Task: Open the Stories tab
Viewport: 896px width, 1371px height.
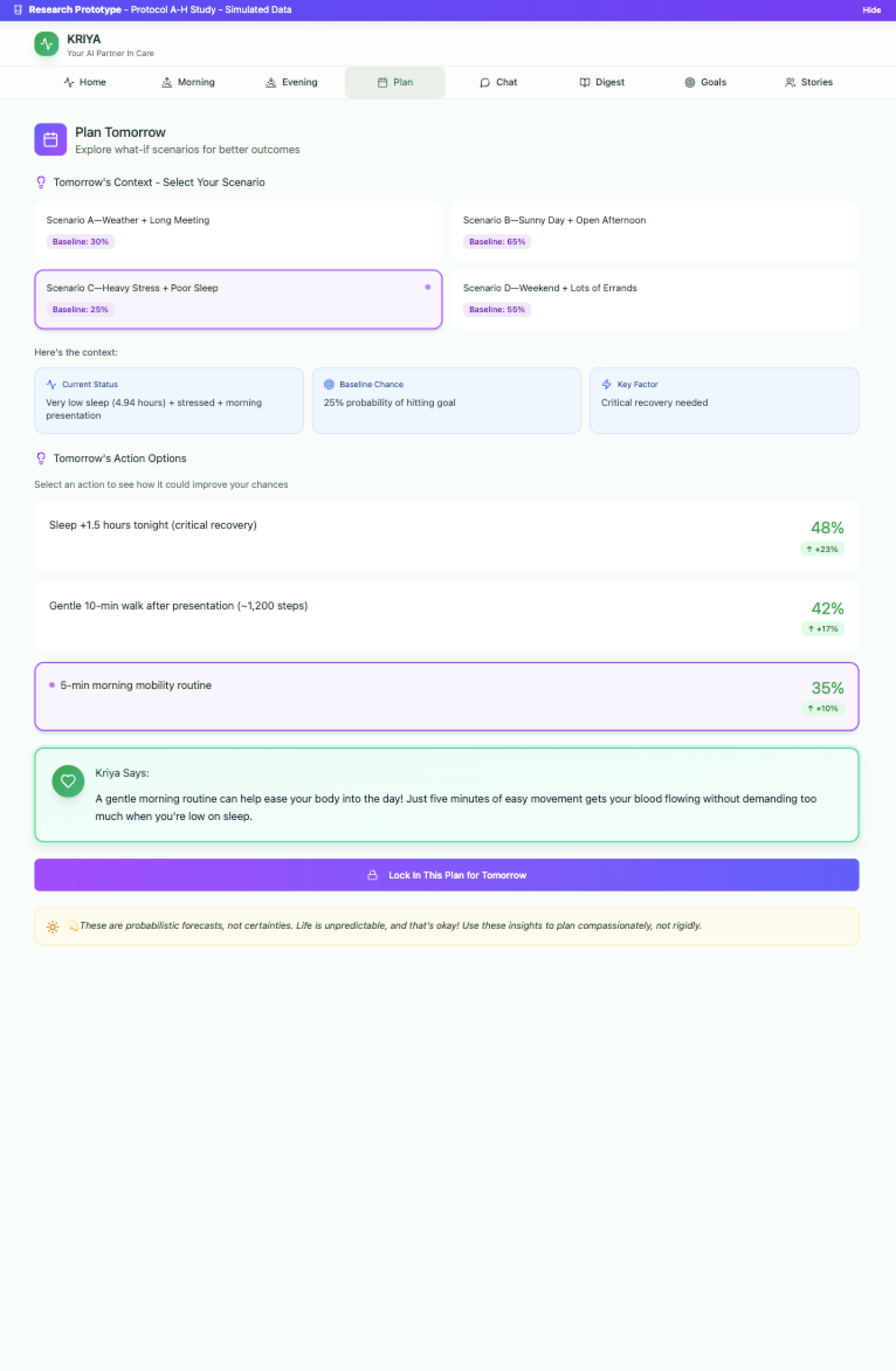Action: 809,82
